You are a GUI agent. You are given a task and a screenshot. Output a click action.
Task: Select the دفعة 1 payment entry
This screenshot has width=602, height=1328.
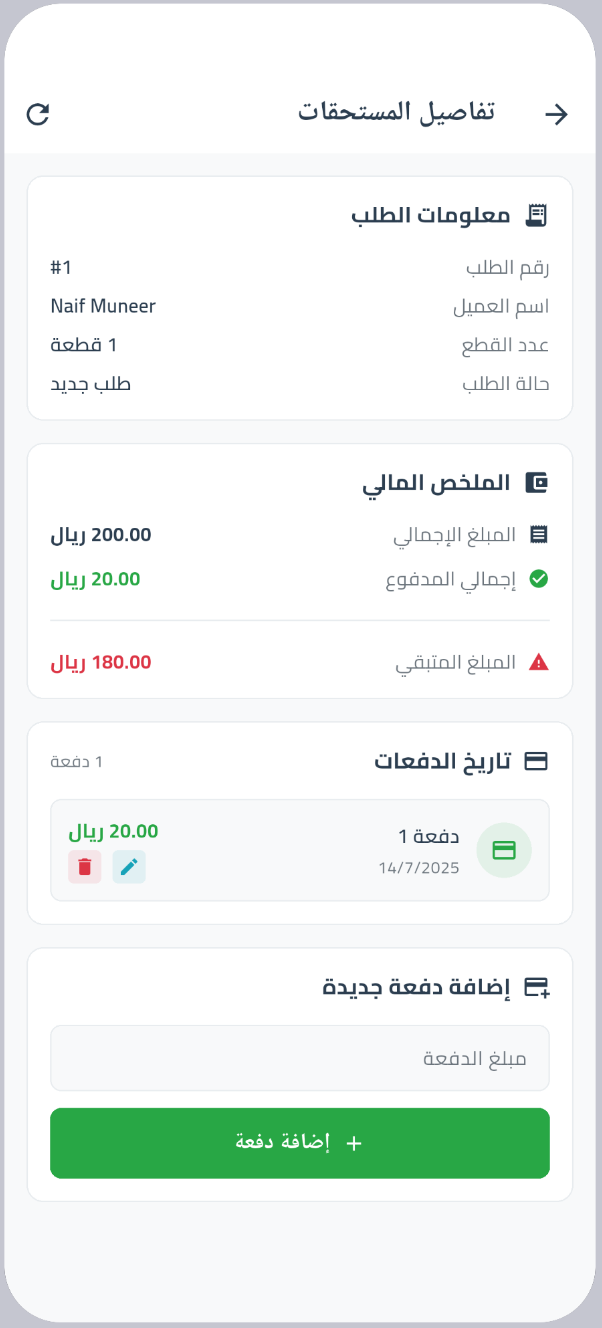(300, 850)
